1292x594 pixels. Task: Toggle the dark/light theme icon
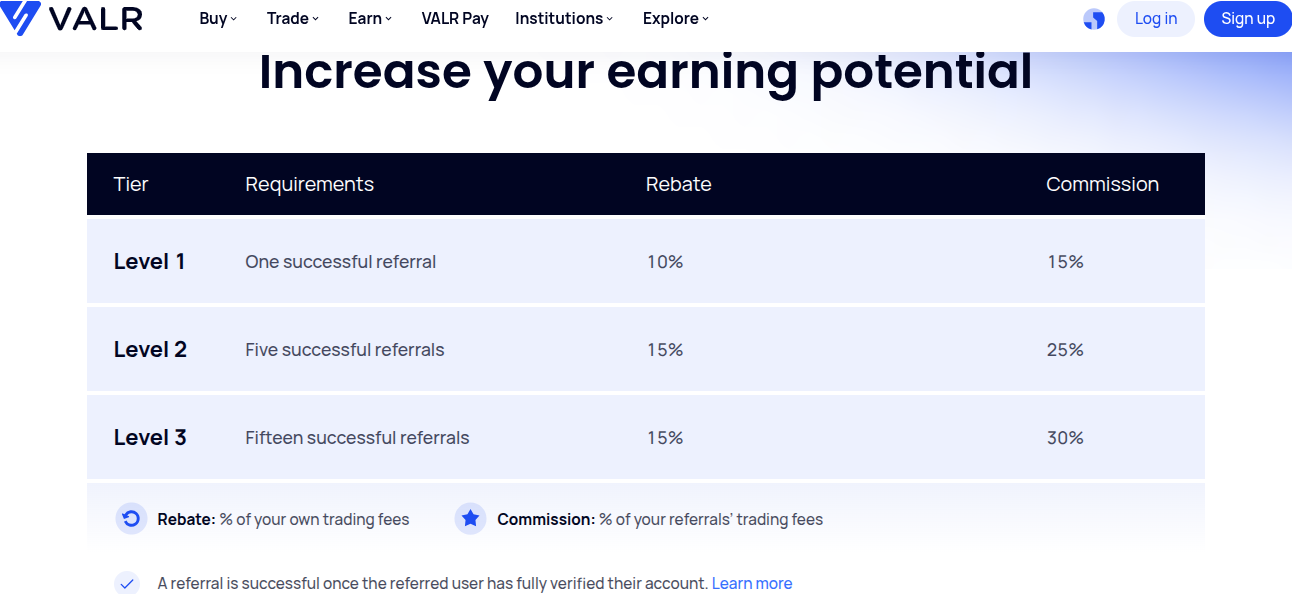coord(1094,19)
